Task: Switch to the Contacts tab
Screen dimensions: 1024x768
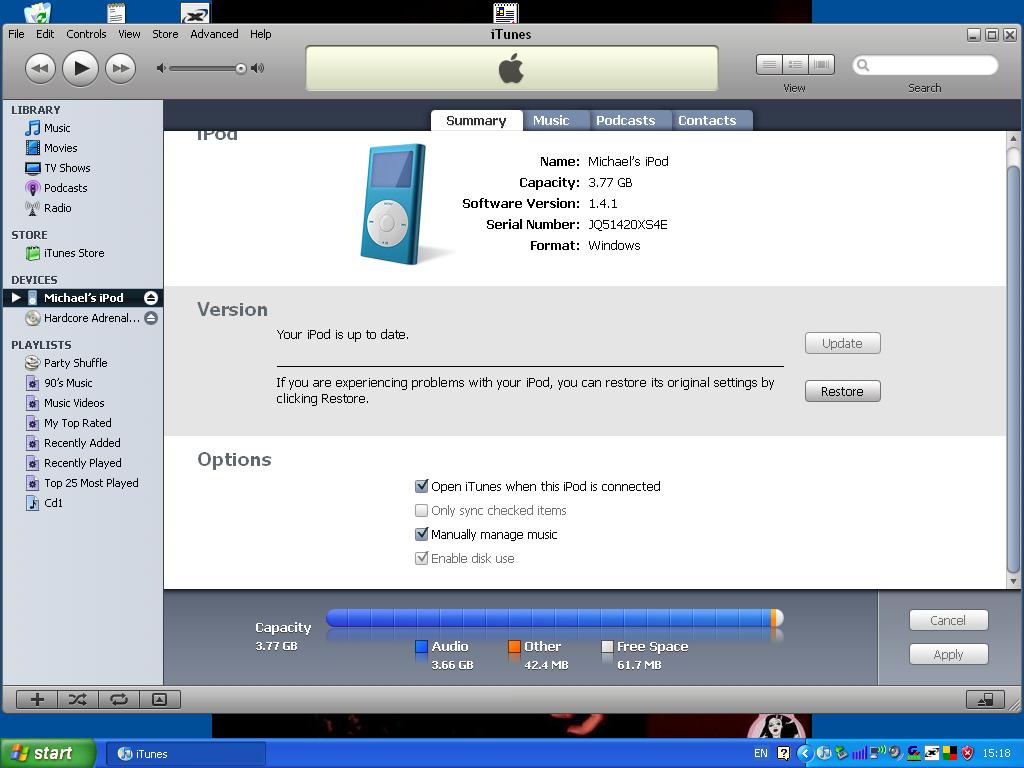Action: (x=707, y=120)
